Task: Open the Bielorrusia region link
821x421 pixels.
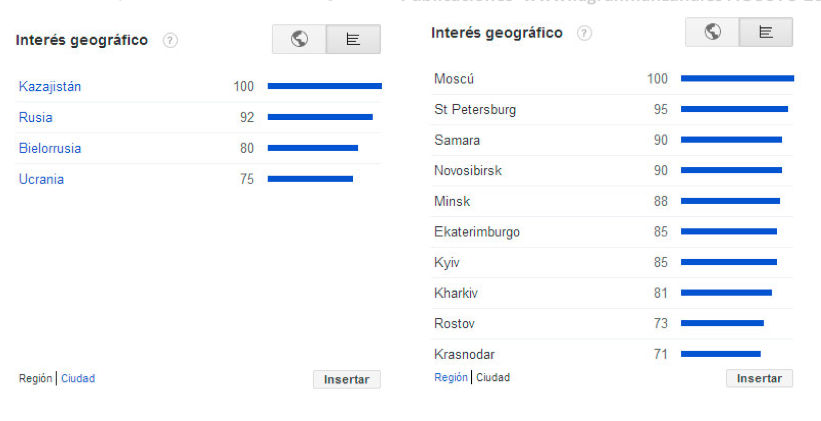Action: click(50, 149)
